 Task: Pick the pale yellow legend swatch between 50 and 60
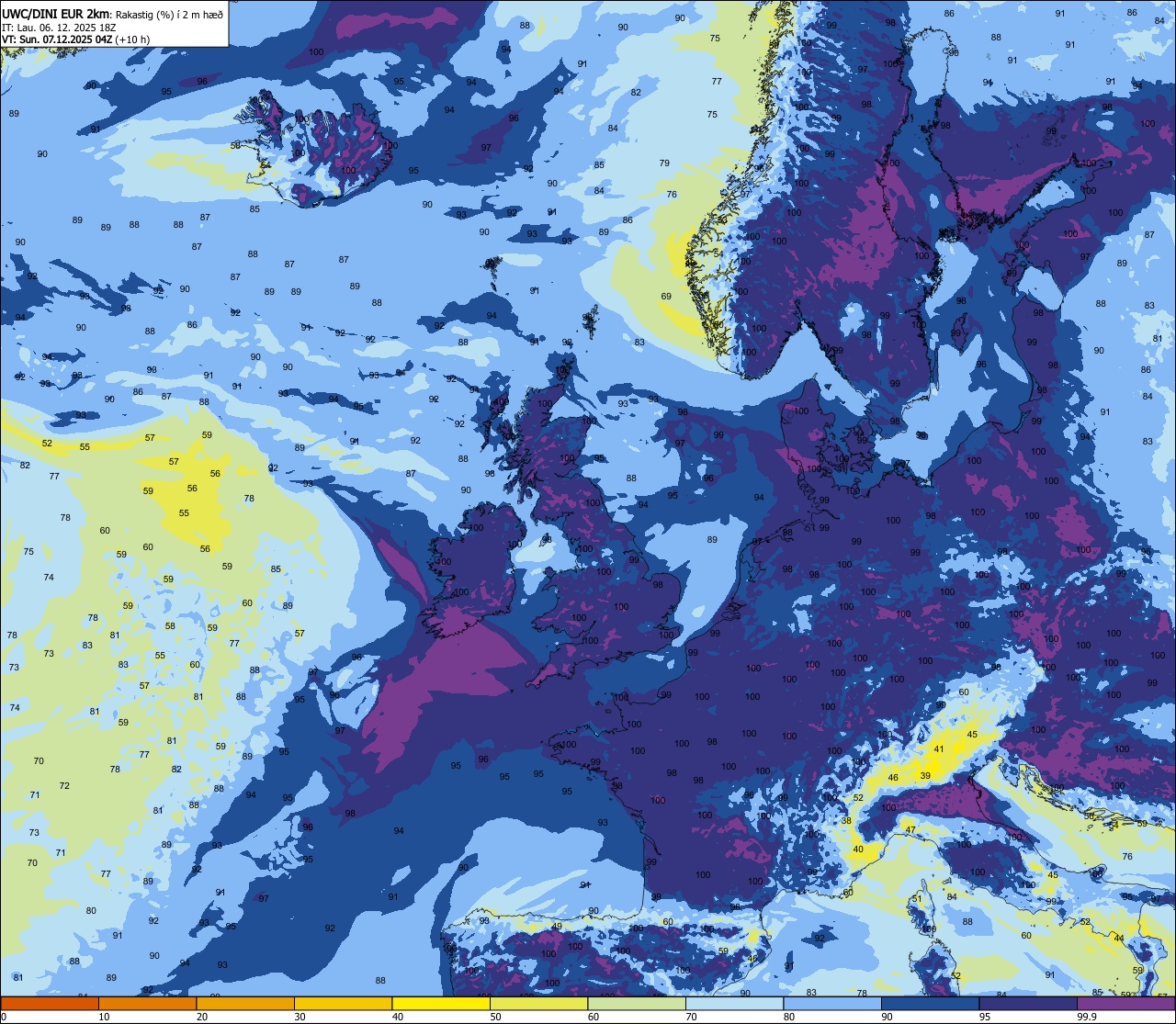(x=538, y=1003)
